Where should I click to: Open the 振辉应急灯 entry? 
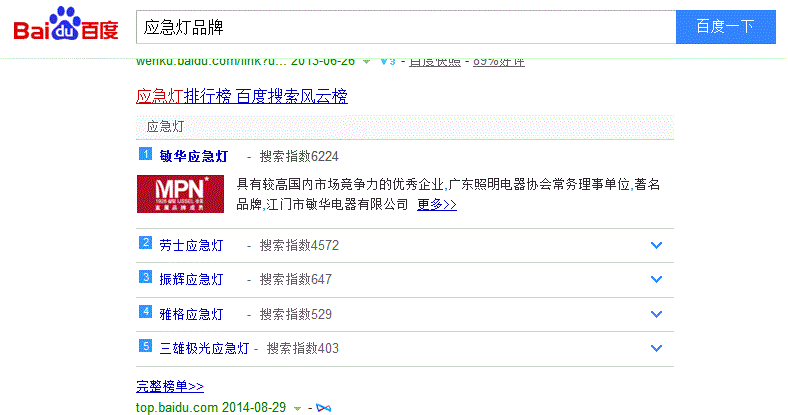191,279
